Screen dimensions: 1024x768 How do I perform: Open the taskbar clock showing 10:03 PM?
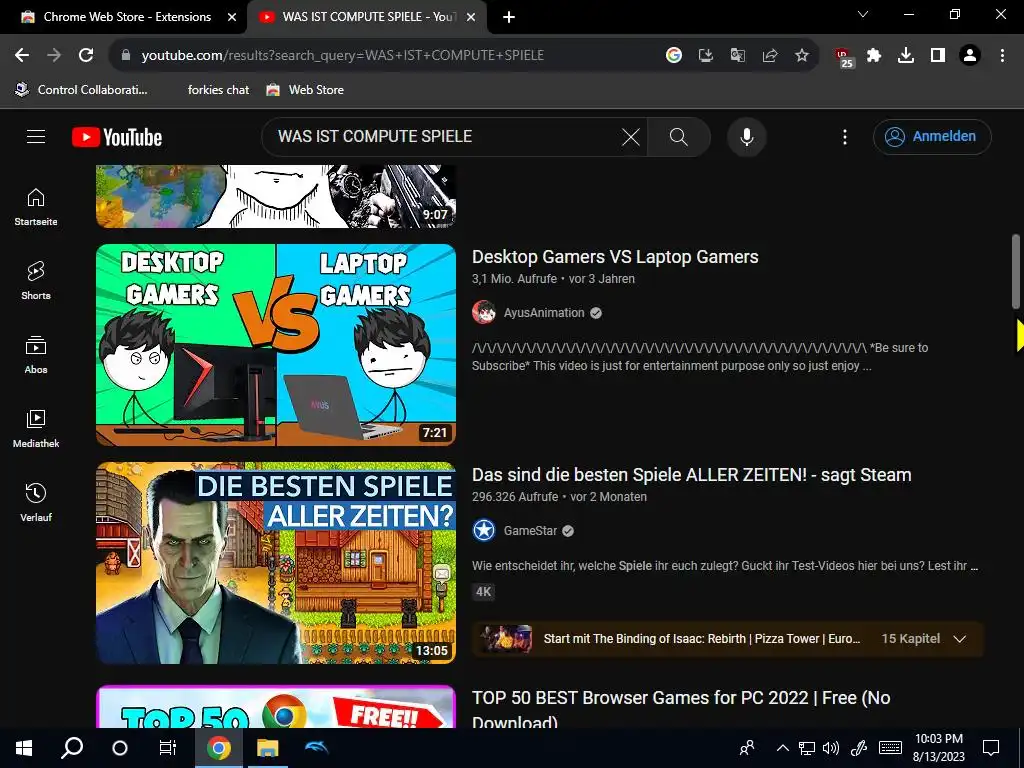point(938,748)
